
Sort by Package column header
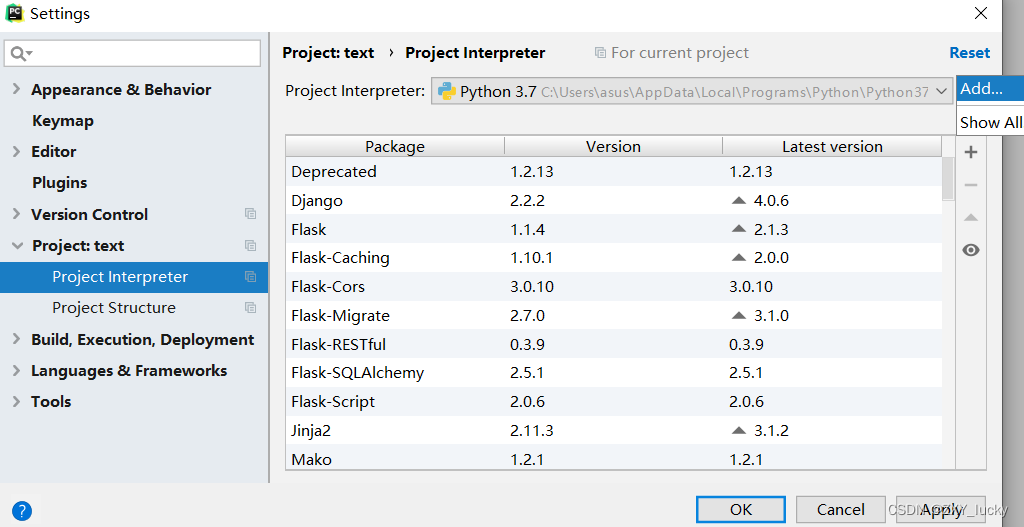coord(395,146)
